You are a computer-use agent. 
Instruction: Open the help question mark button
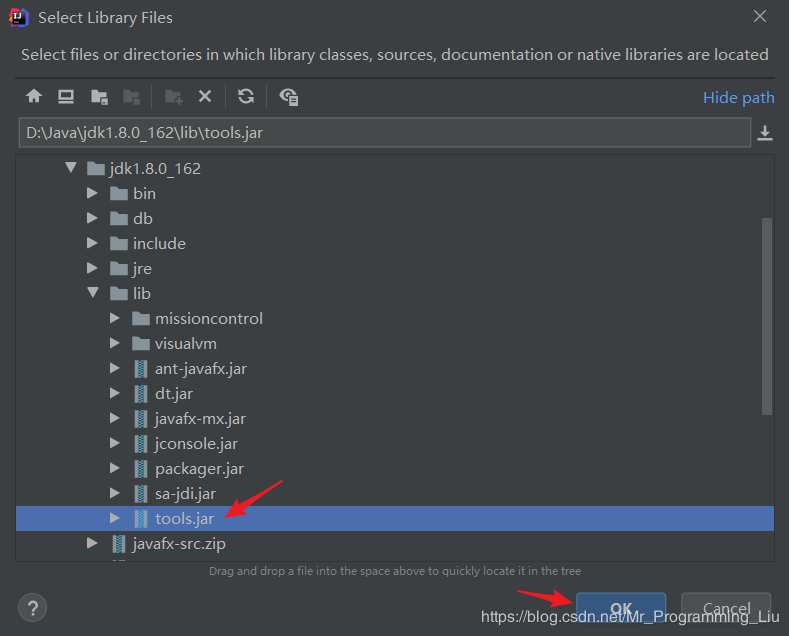pyautogui.click(x=33, y=608)
